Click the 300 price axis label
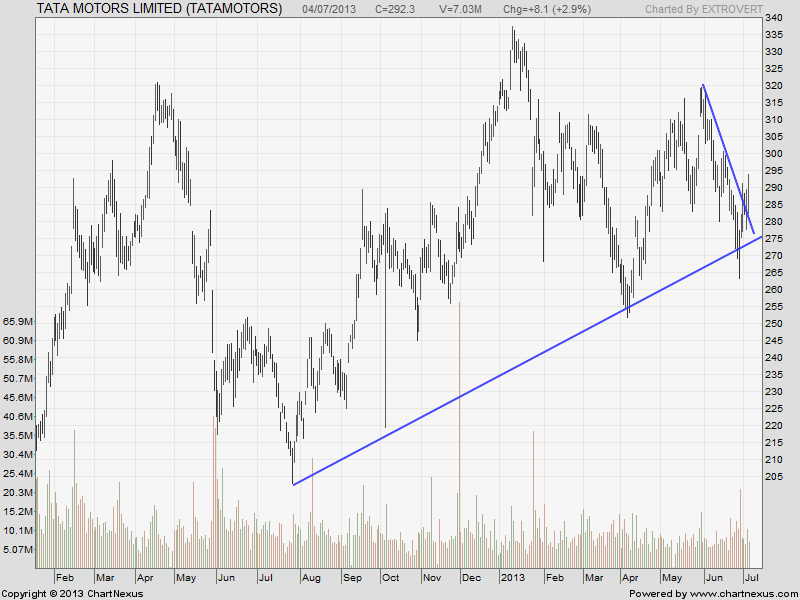 point(773,154)
